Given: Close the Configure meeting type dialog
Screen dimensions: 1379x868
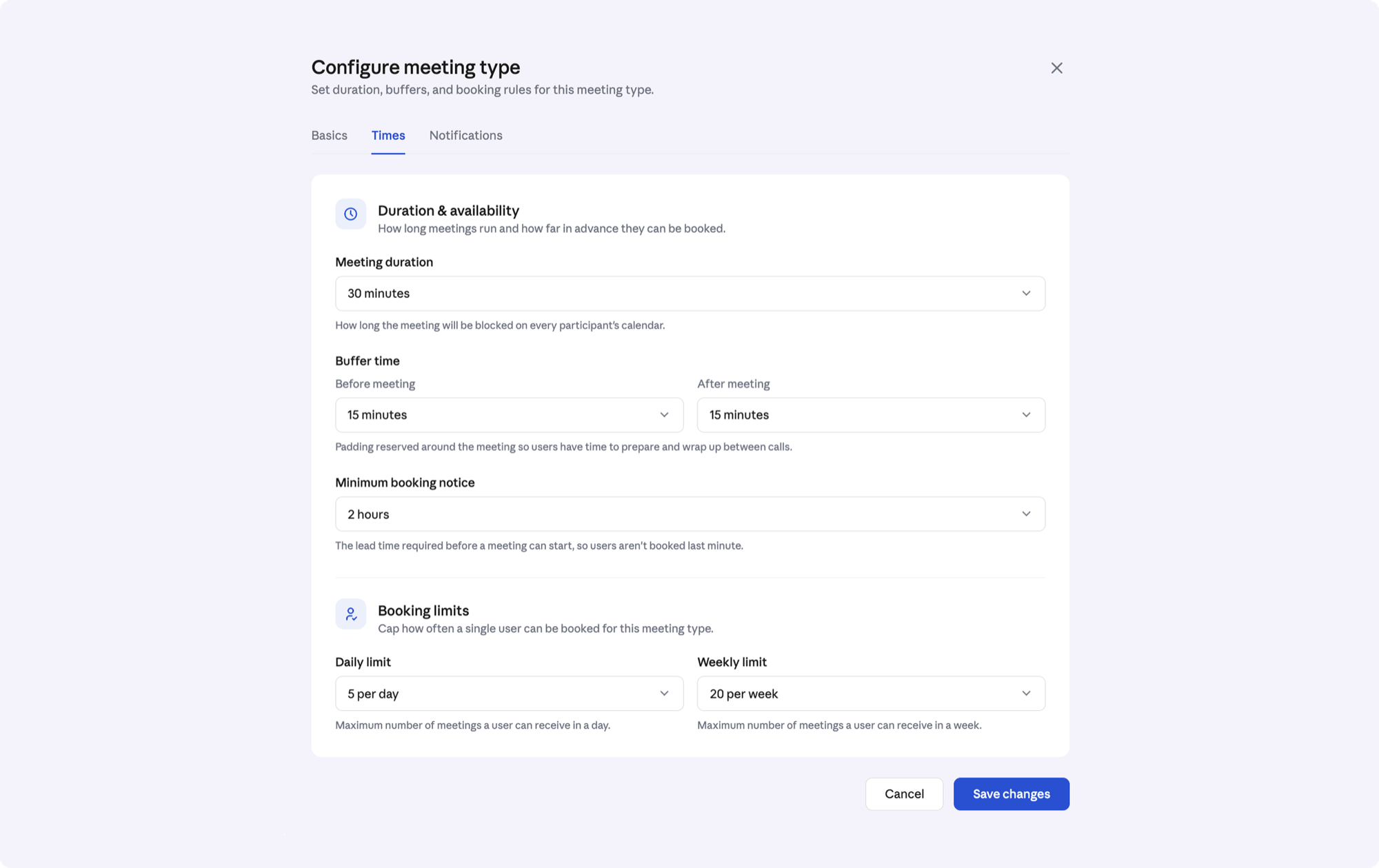Looking at the screenshot, I should point(1056,68).
